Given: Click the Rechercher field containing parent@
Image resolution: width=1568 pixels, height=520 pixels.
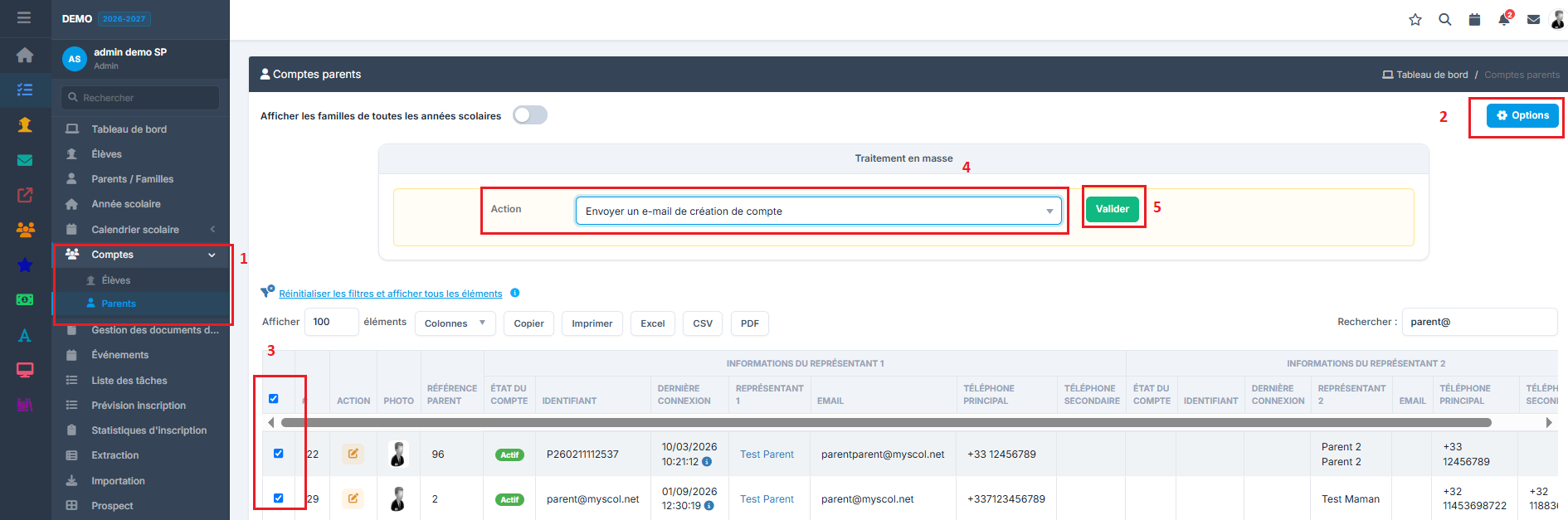Looking at the screenshot, I should [1479, 322].
